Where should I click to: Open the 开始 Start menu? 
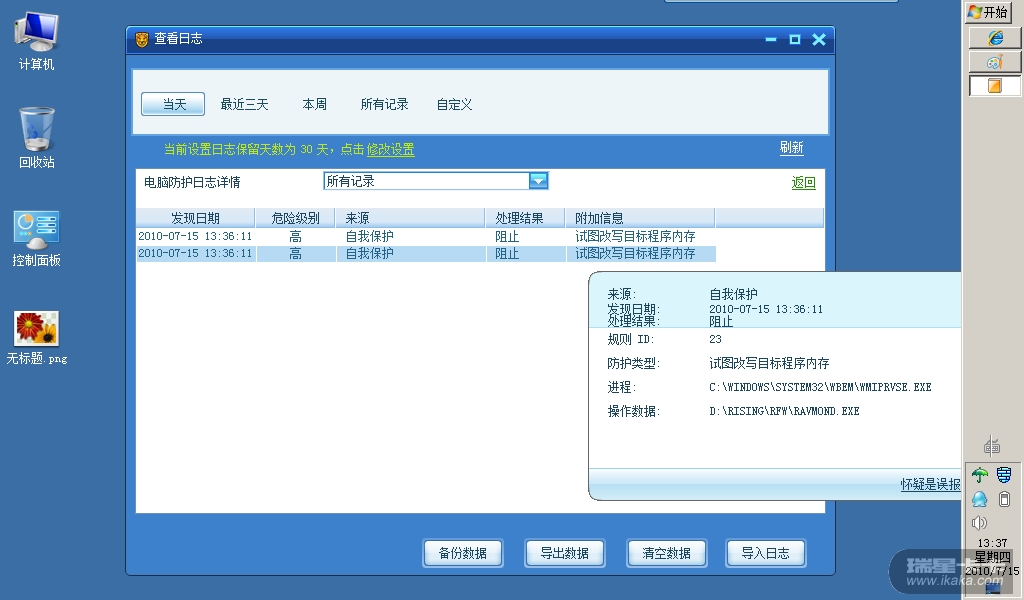coord(988,12)
